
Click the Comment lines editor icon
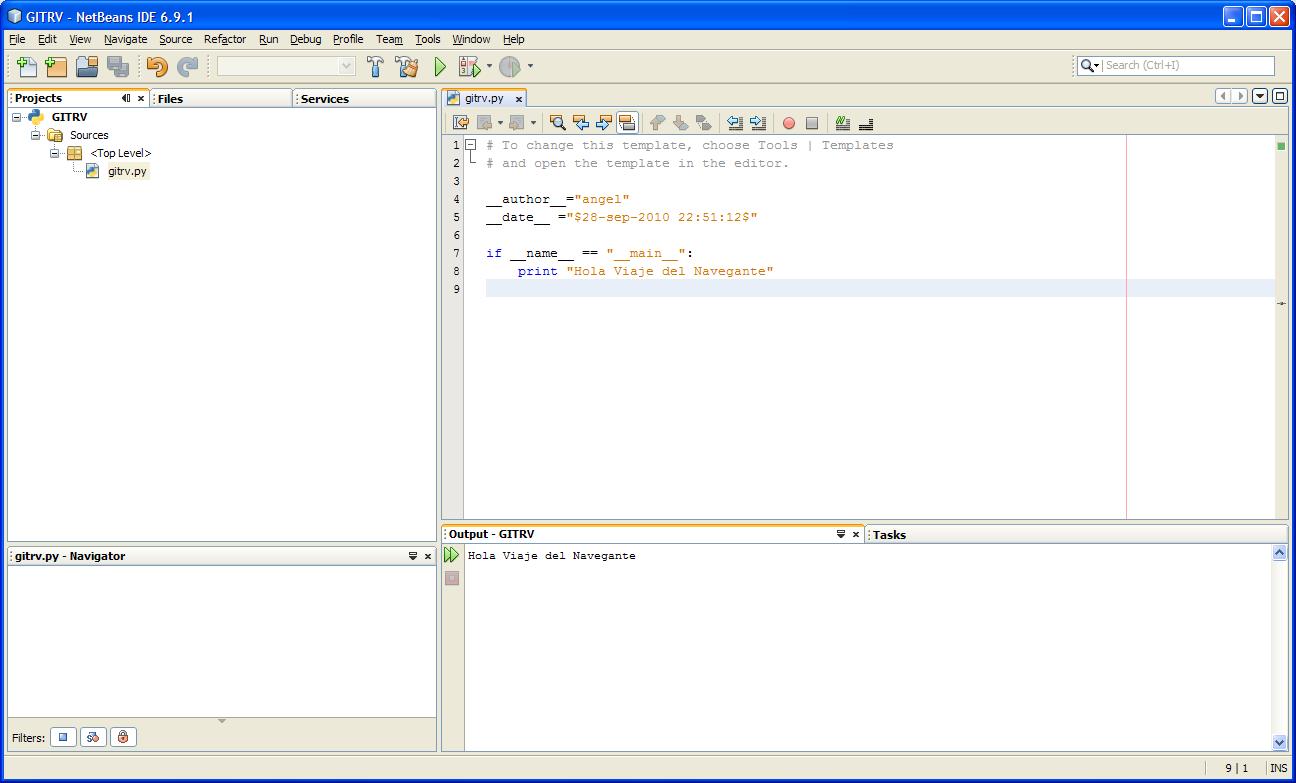843,123
